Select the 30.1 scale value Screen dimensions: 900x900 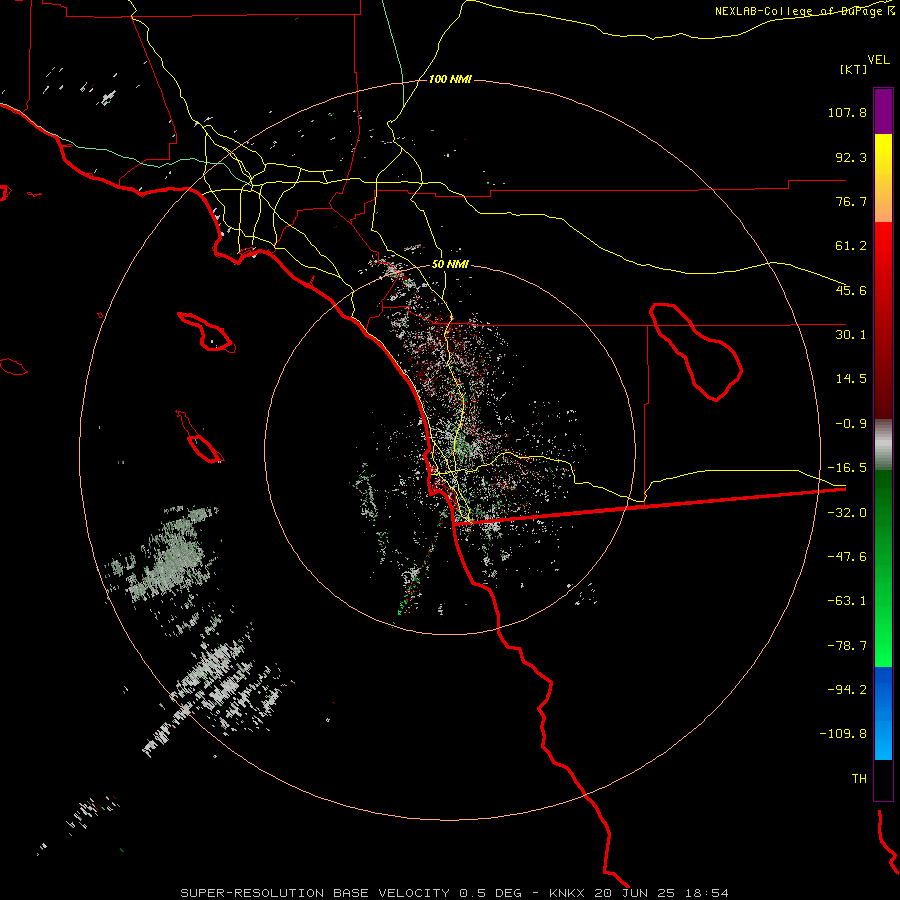851,335
